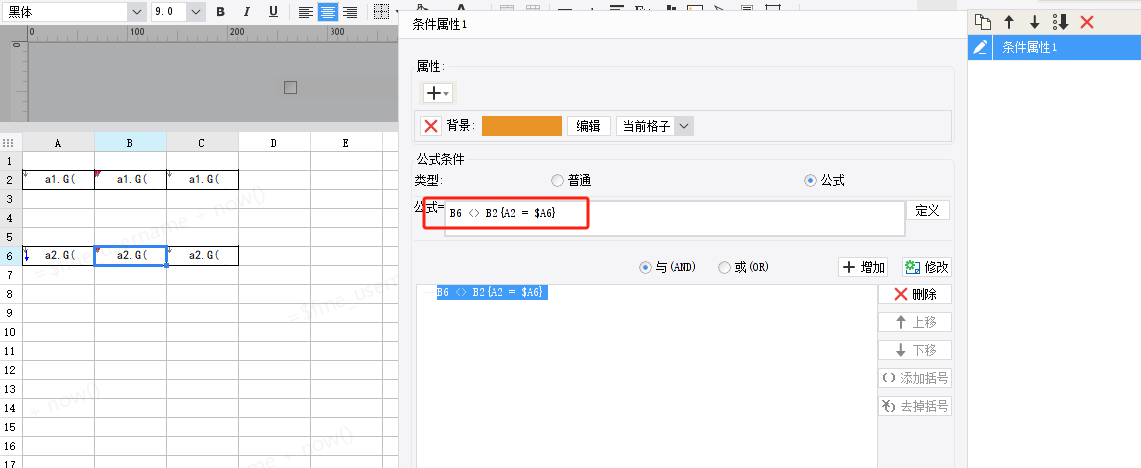Image resolution: width=1141 pixels, height=468 pixels.
Task: Select column D header
Action: [x=274, y=143]
